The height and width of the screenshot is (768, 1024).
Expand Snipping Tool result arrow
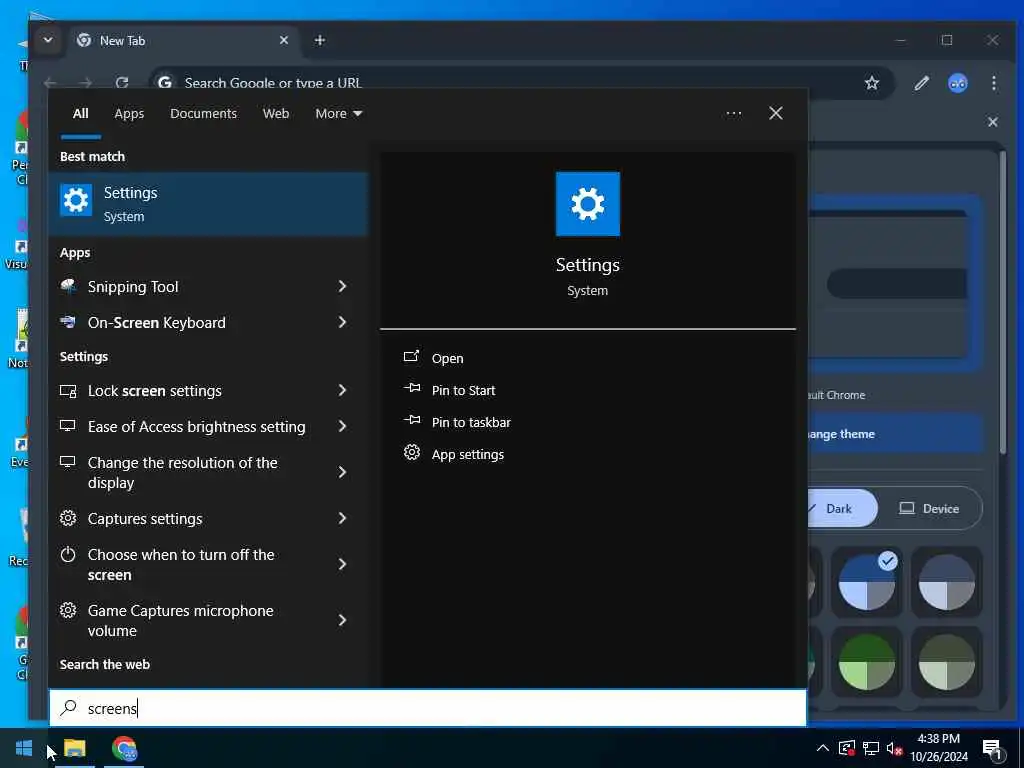point(342,286)
